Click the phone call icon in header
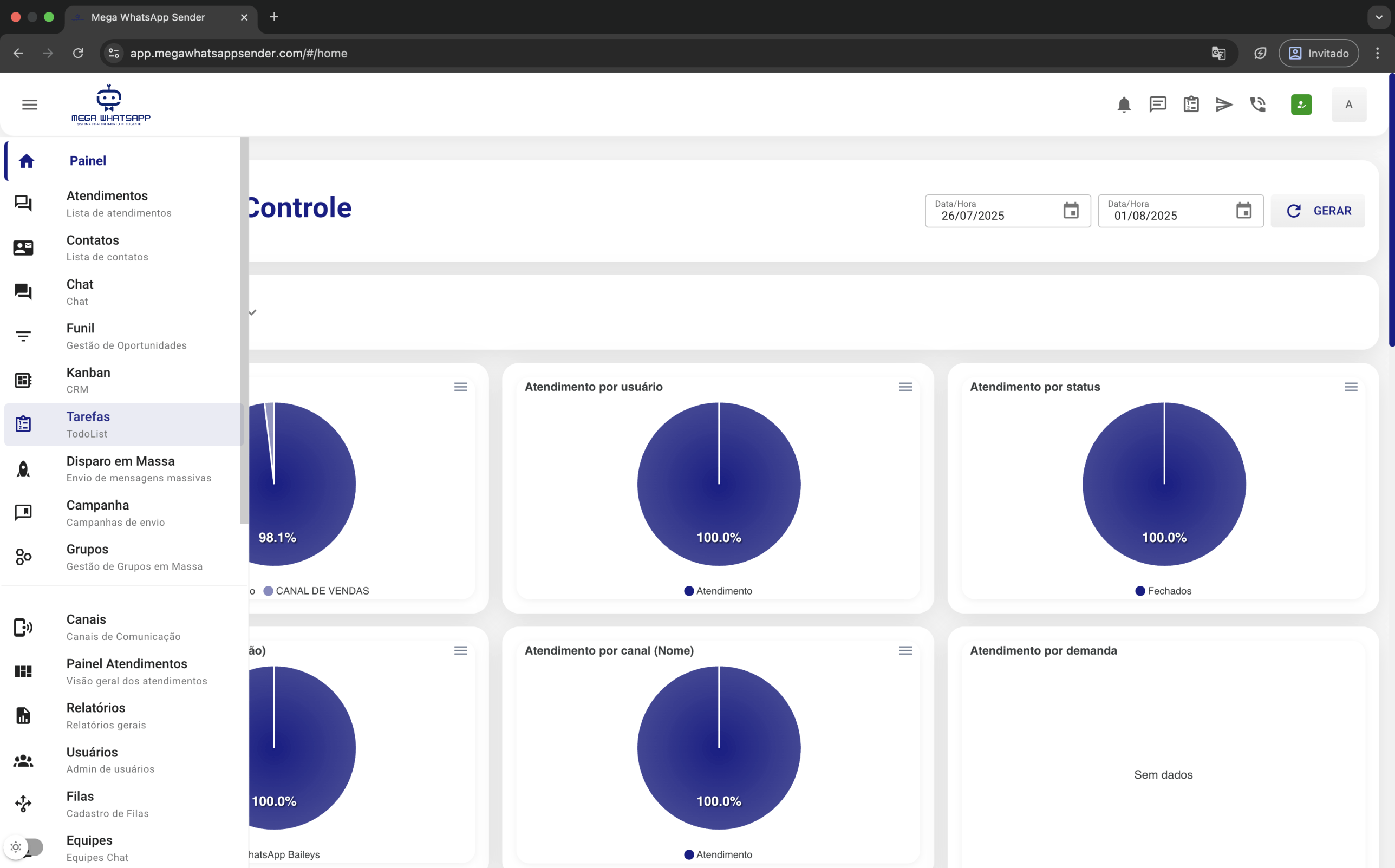Screen dimensions: 1395x868 (1258, 105)
